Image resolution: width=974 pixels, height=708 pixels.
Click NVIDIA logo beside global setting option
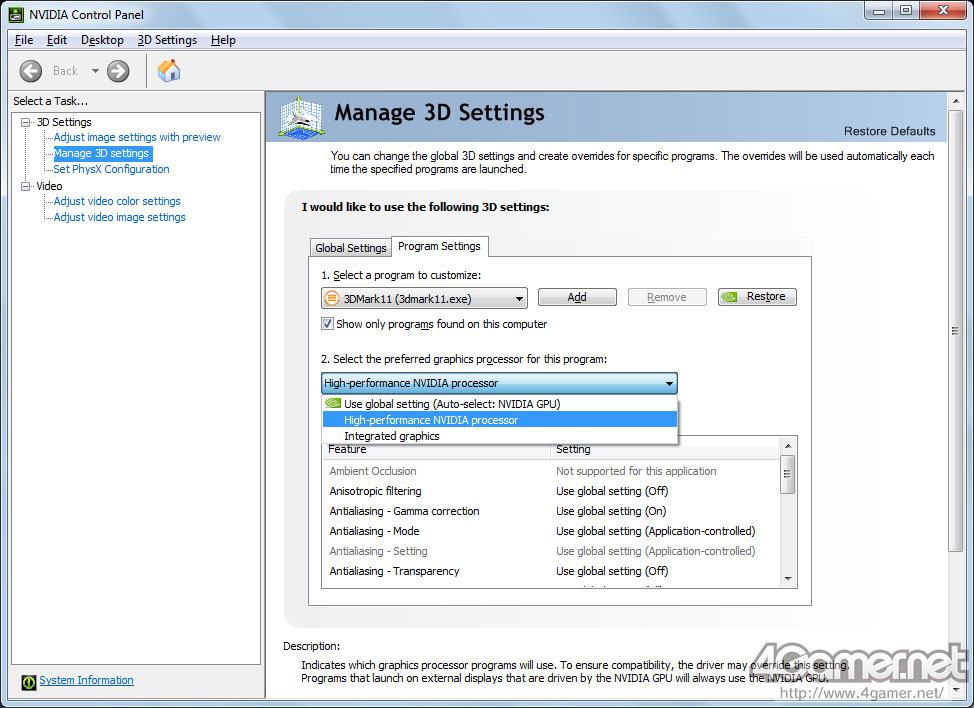(x=333, y=403)
